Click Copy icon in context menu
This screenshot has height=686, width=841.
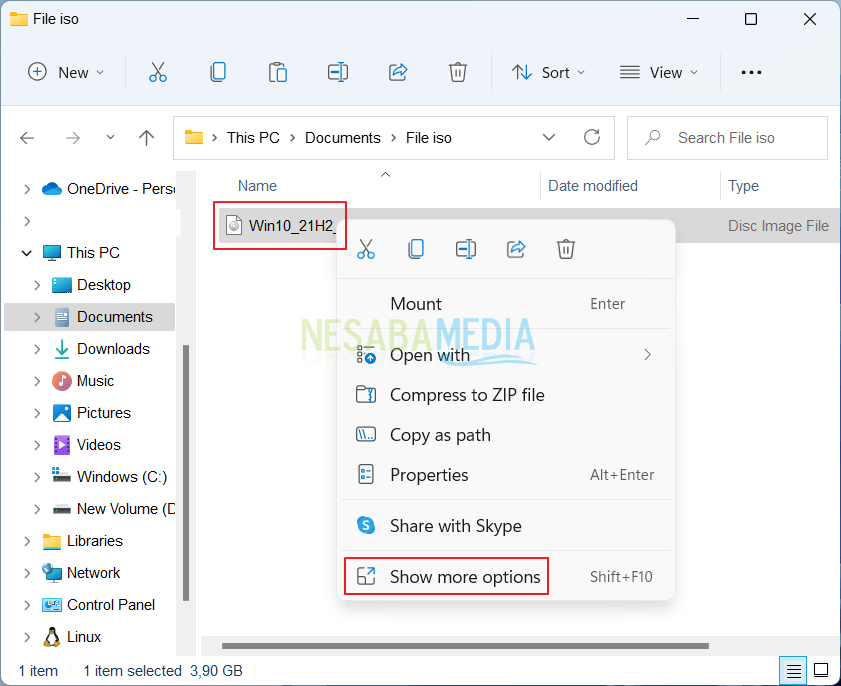click(x=416, y=249)
